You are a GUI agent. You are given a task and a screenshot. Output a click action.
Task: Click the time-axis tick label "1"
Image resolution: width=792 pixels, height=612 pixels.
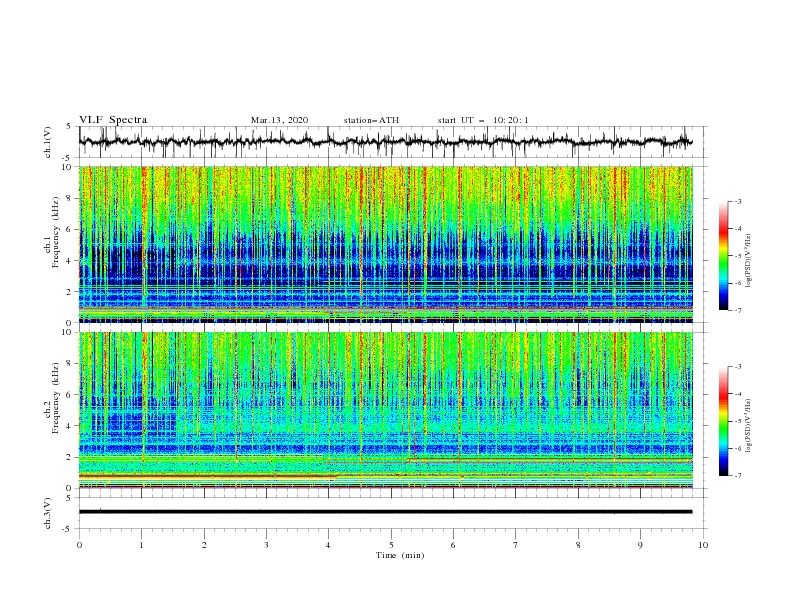click(141, 545)
